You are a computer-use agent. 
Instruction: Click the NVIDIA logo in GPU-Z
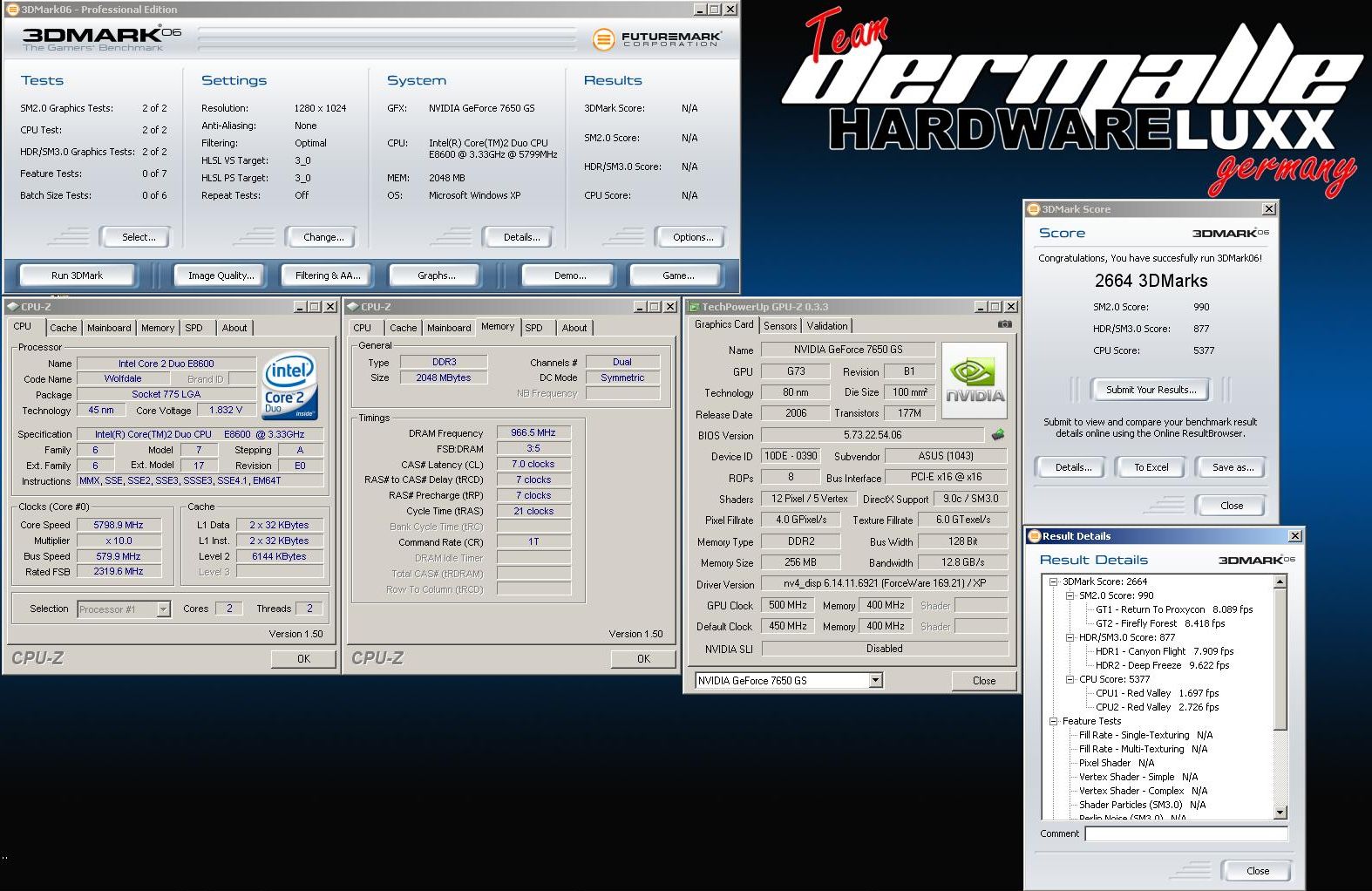point(975,380)
